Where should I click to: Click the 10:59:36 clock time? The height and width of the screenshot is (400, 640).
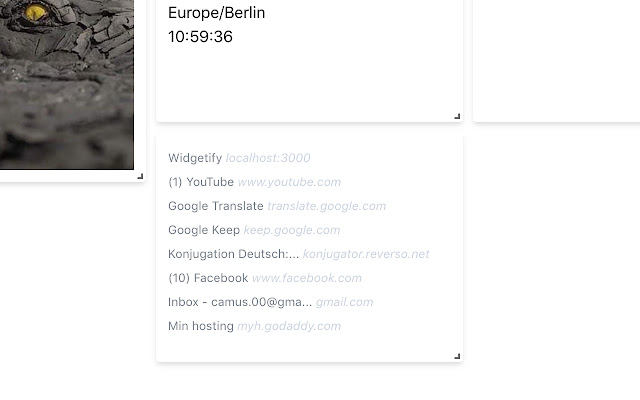(x=200, y=37)
